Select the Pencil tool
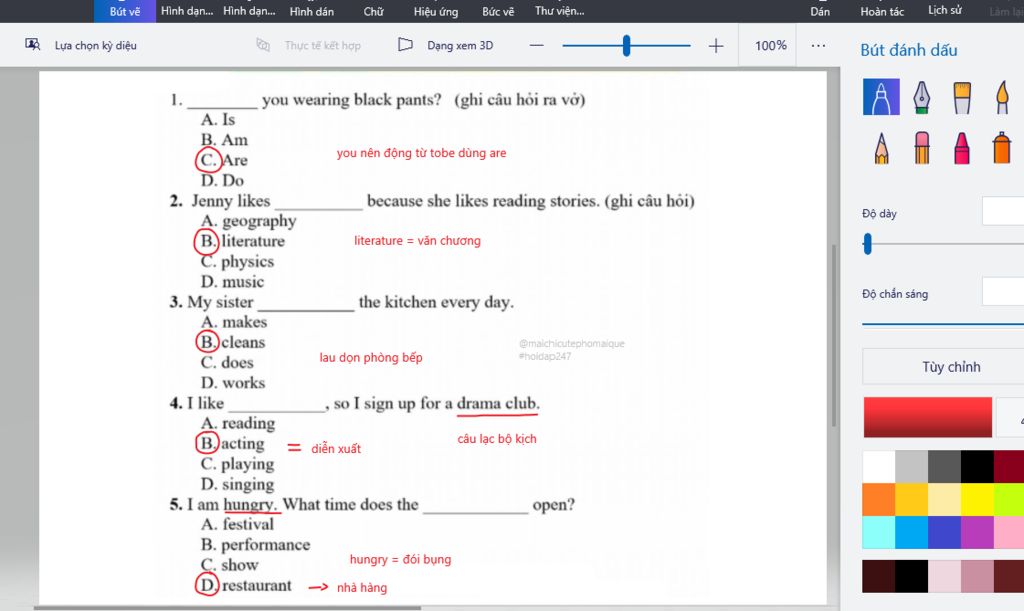This screenshot has width=1024, height=611. (x=881, y=147)
